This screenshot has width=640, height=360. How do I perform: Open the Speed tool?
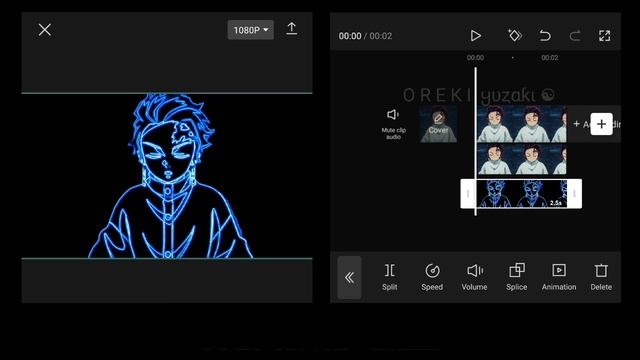(432, 277)
